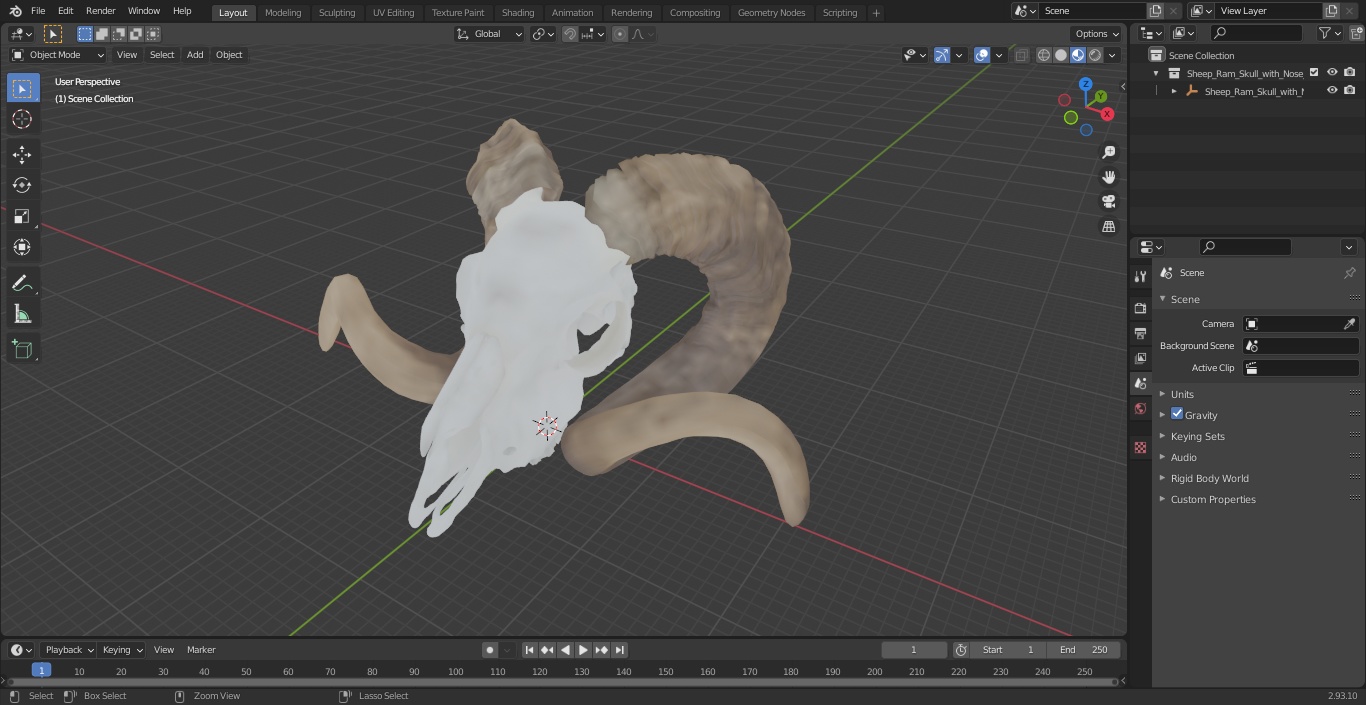This screenshot has height=705, width=1366.
Task: Open the Playback dropdown in timeline
Action: click(x=68, y=650)
